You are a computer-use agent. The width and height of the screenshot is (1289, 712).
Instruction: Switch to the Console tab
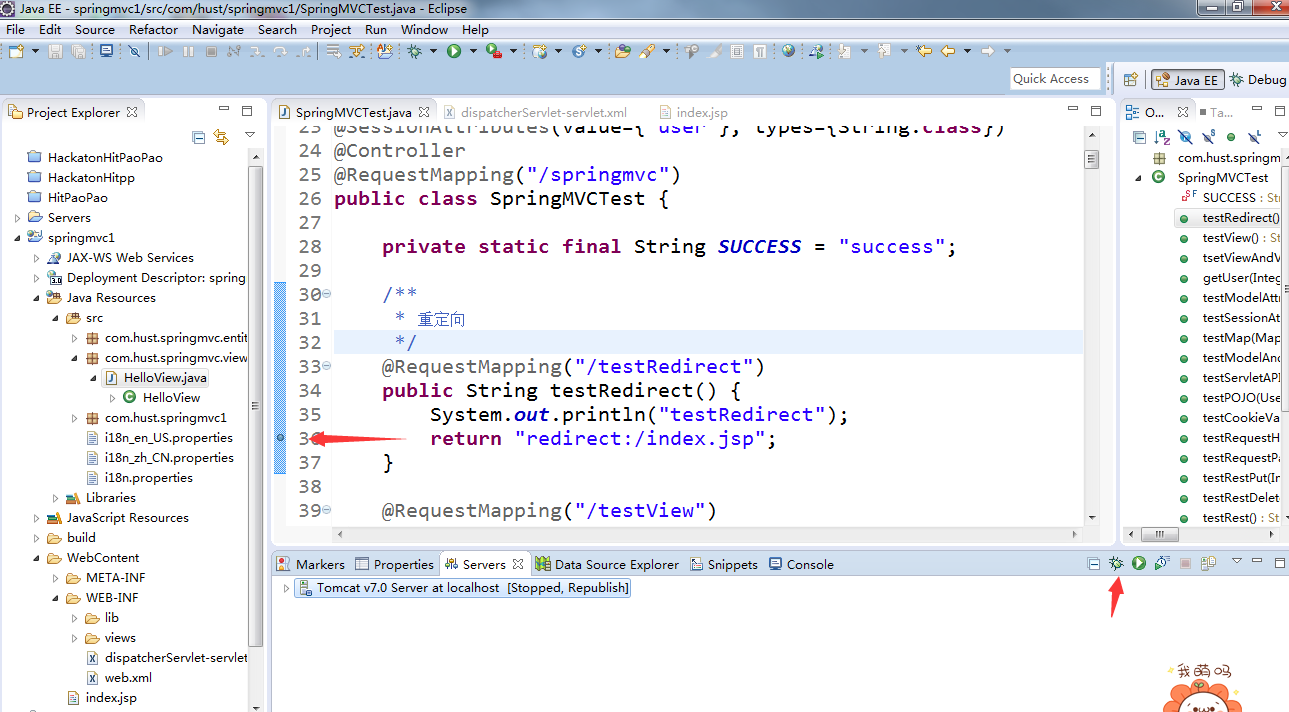tap(801, 564)
